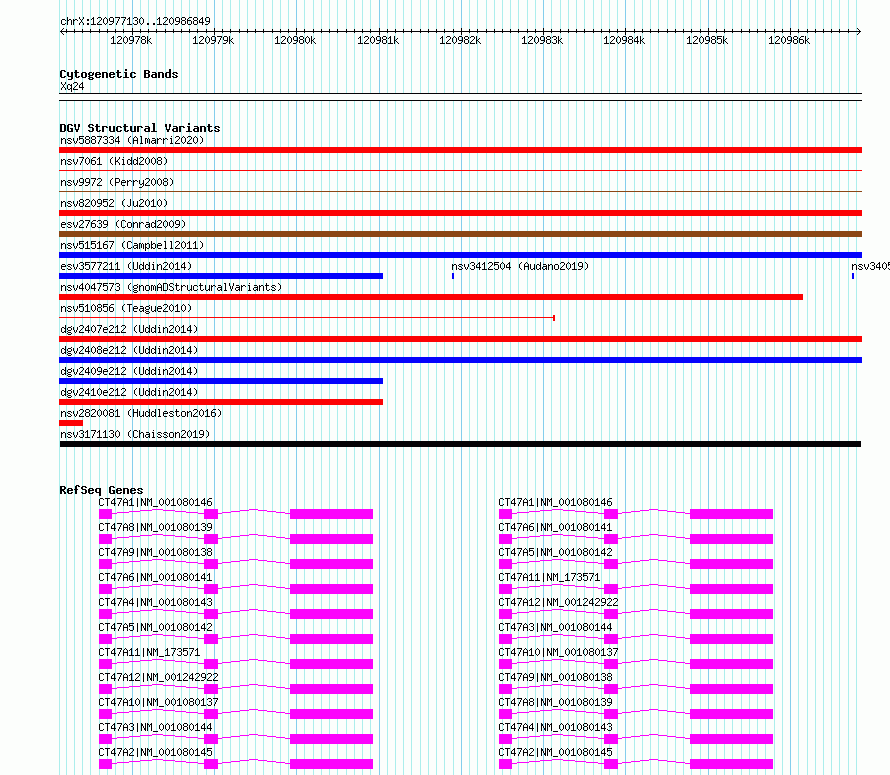The width and height of the screenshot is (890, 775).
Task: Click the Xq24 band label
Action: tap(72, 86)
